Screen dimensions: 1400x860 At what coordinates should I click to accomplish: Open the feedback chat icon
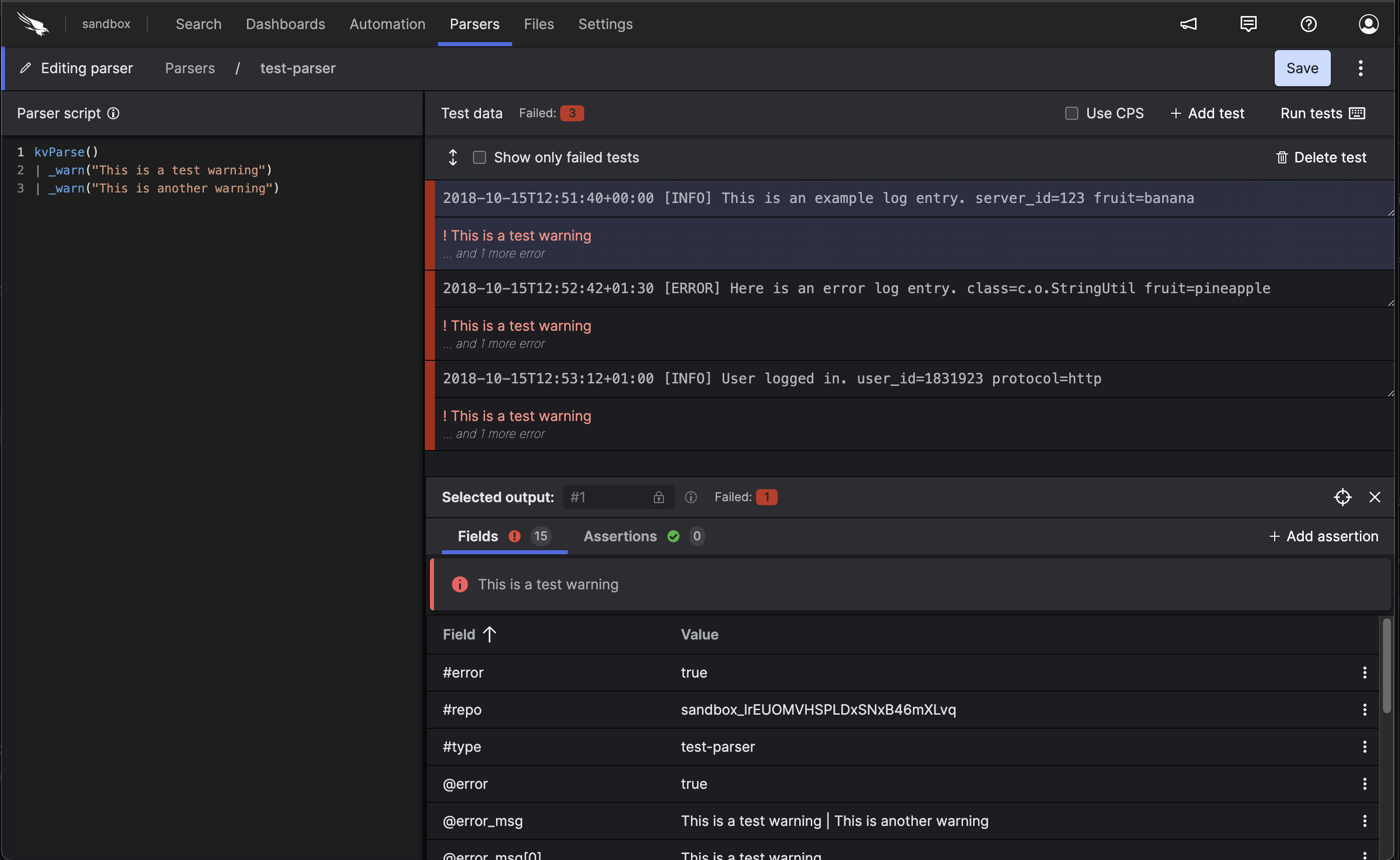(x=1248, y=24)
